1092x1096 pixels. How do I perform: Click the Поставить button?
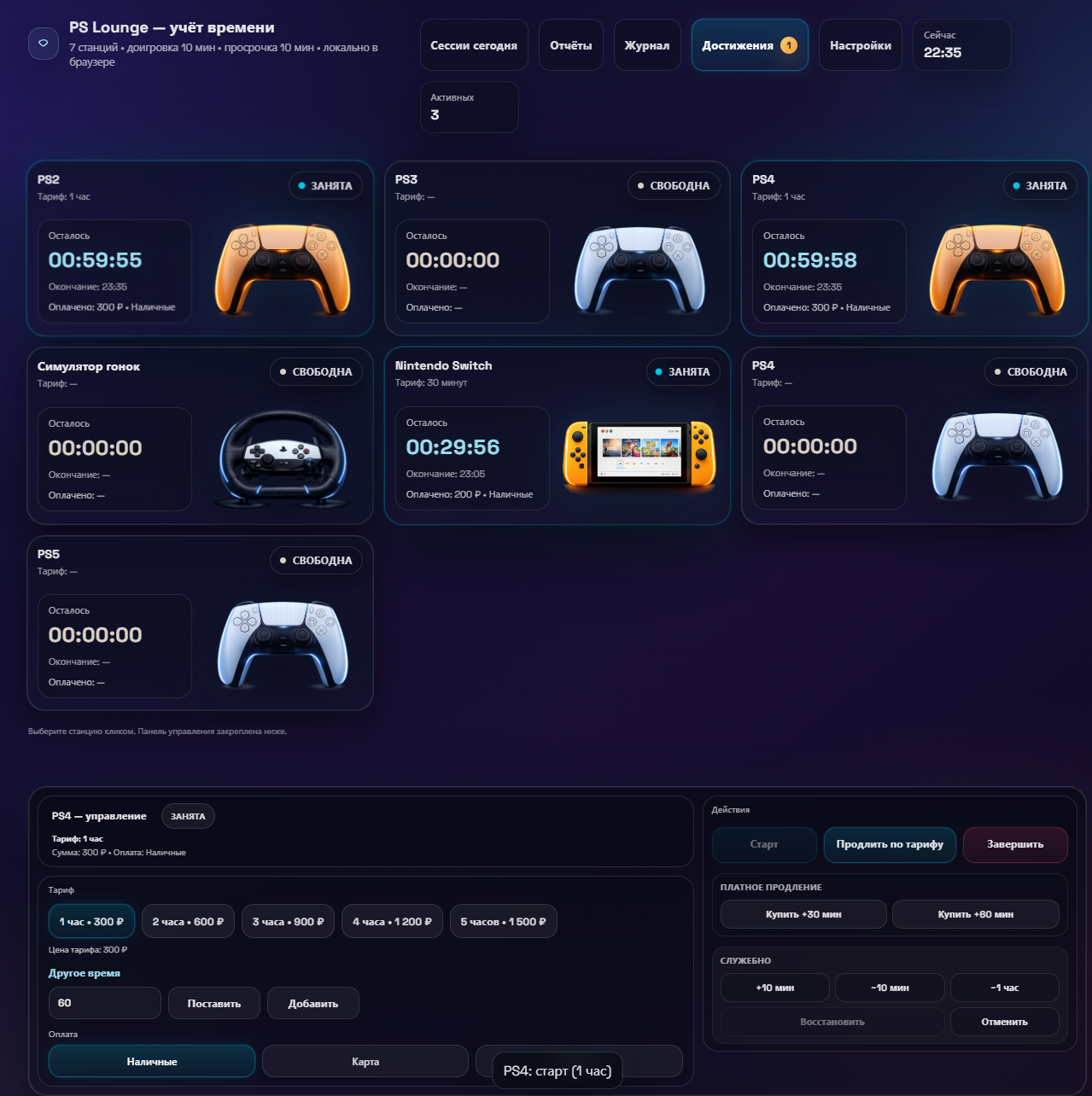pos(214,1003)
